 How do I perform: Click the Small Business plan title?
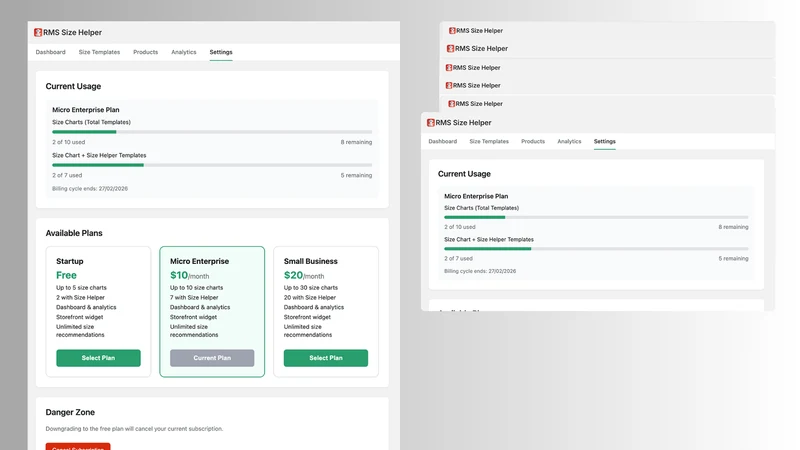[x=311, y=261]
